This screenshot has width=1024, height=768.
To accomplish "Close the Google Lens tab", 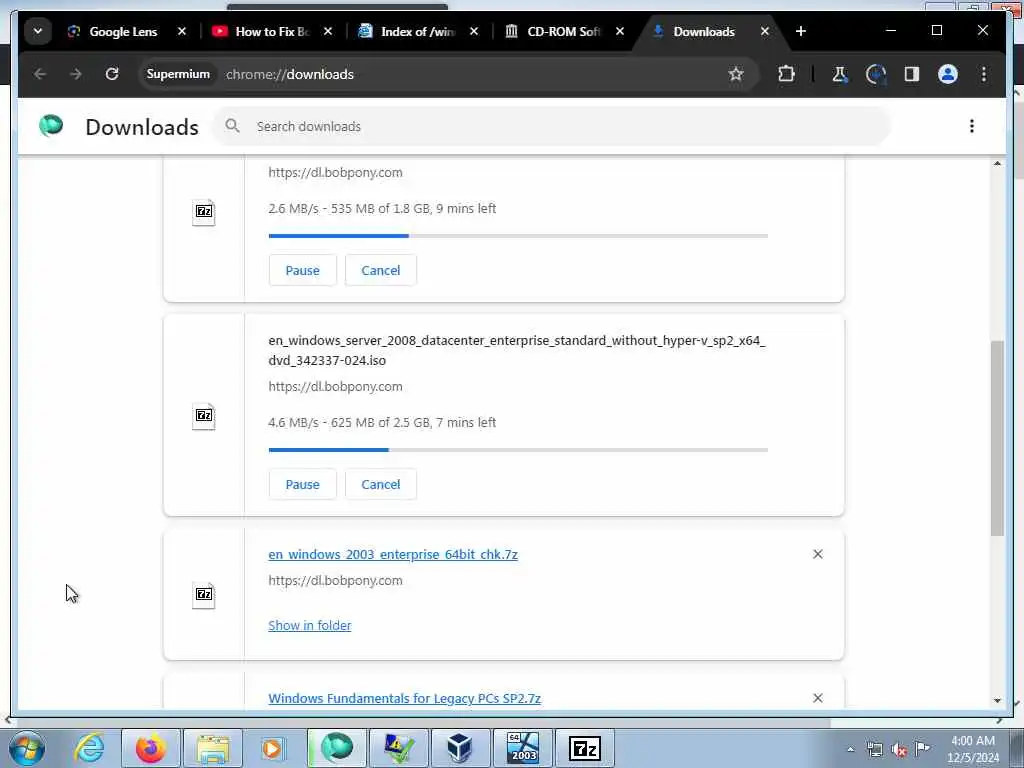I will [x=182, y=31].
